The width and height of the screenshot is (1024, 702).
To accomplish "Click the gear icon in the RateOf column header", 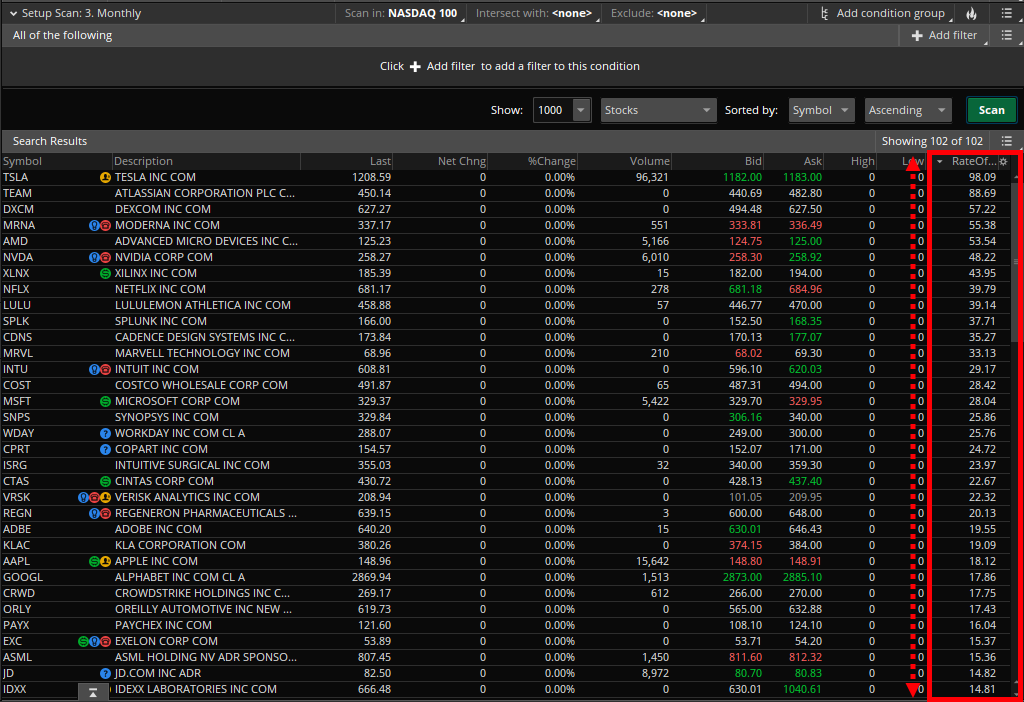I will pyautogui.click(x=1003, y=162).
